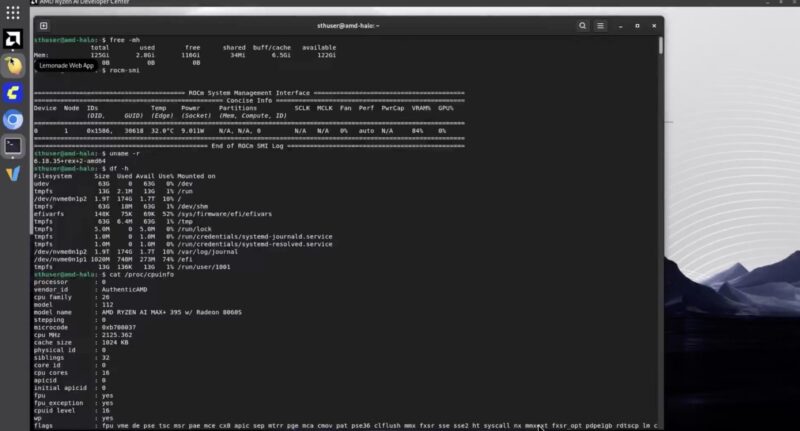
Task: Click the cache size value '1024 KB'
Action: click(x=115, y=343)
